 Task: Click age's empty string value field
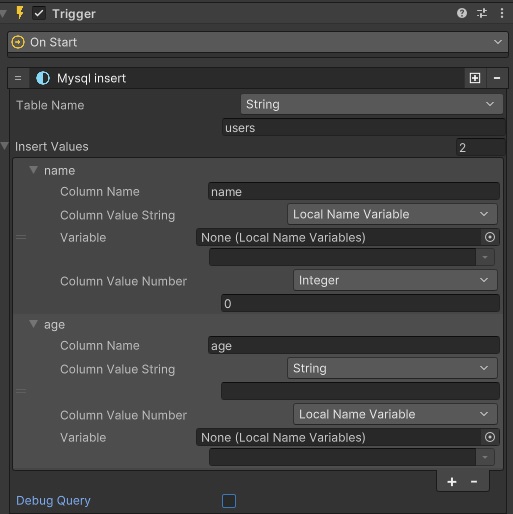point(360,391)
